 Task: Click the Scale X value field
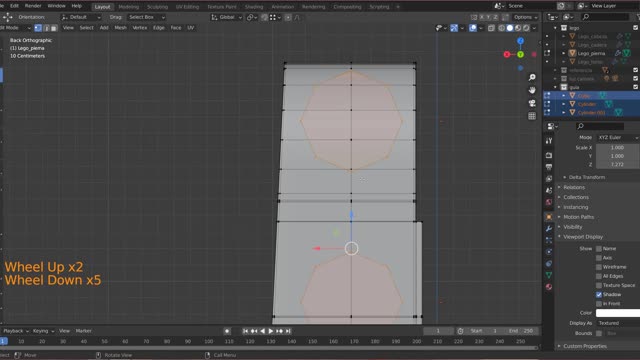pos(618,147)
